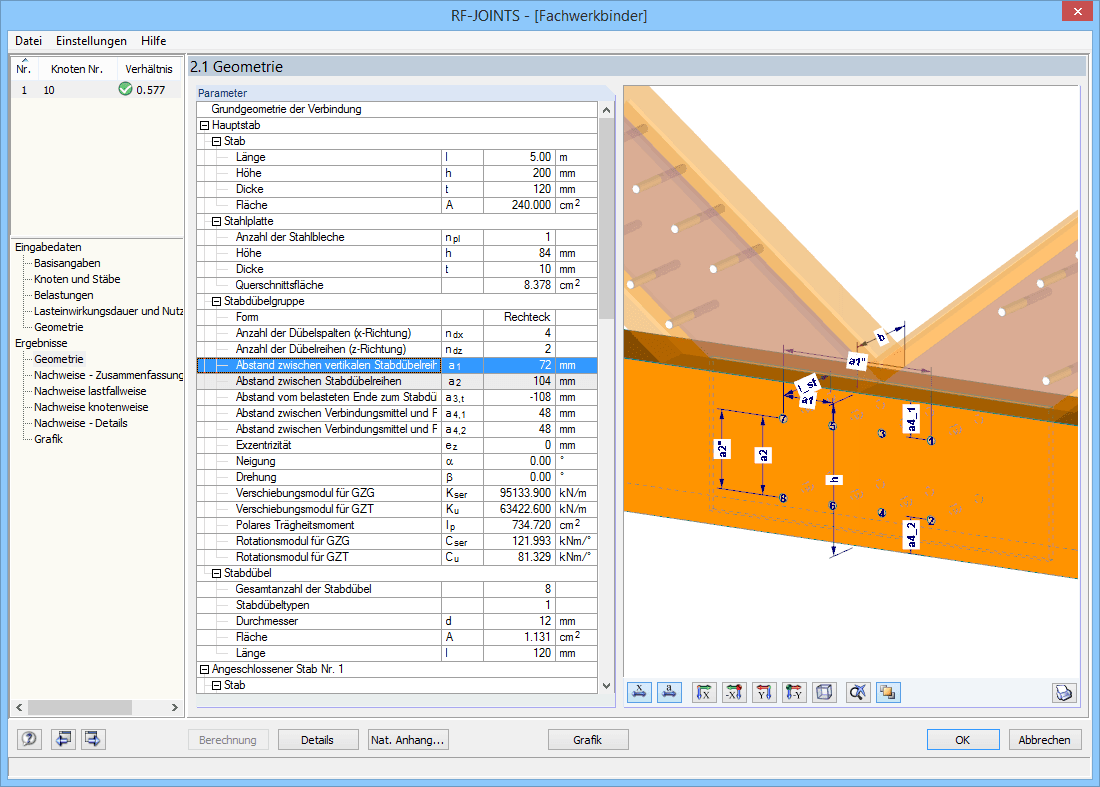Open Nachweise lastfallweise tree item

click(x=90, y=391)
